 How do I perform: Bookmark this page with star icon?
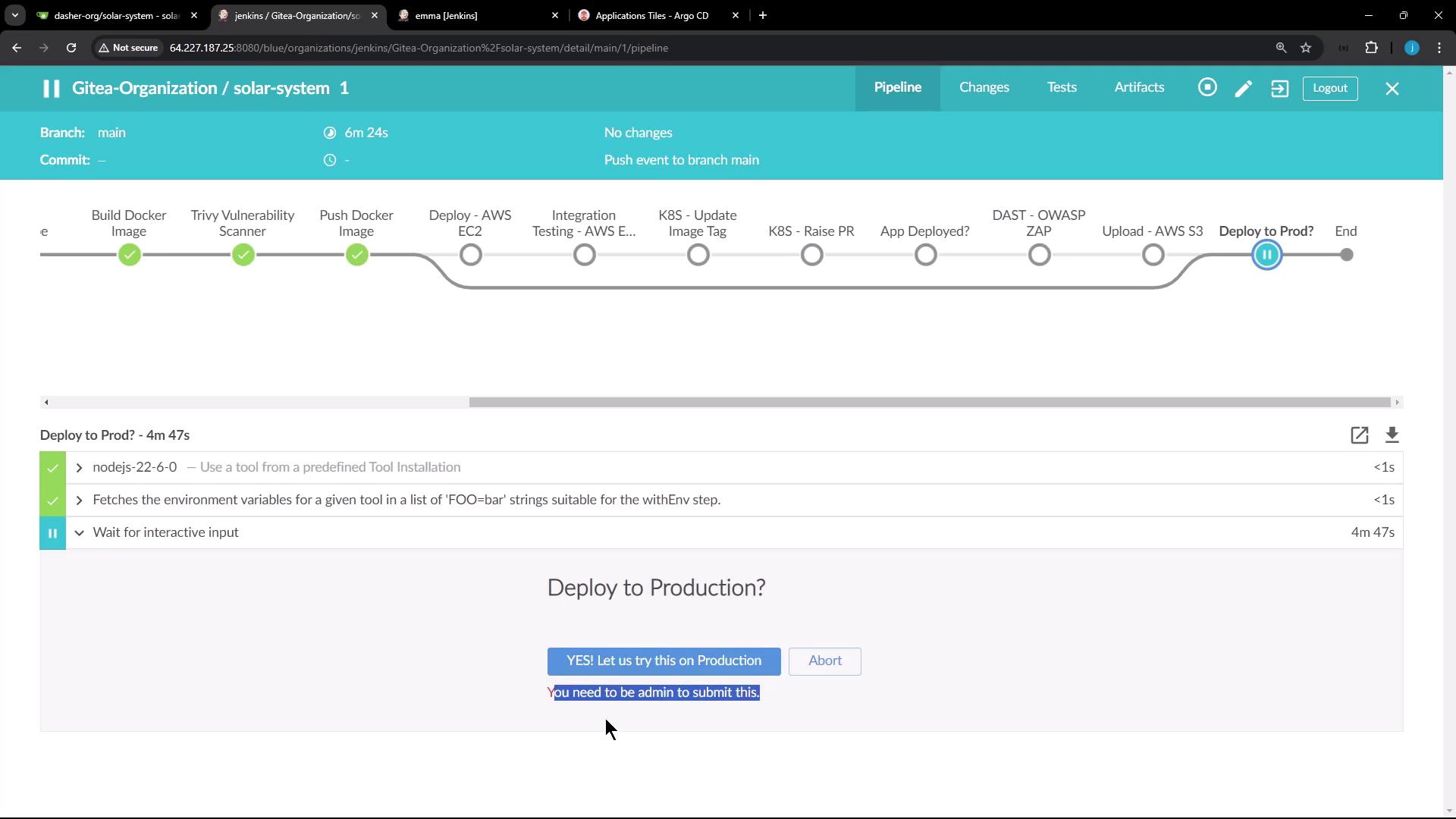1306,48
